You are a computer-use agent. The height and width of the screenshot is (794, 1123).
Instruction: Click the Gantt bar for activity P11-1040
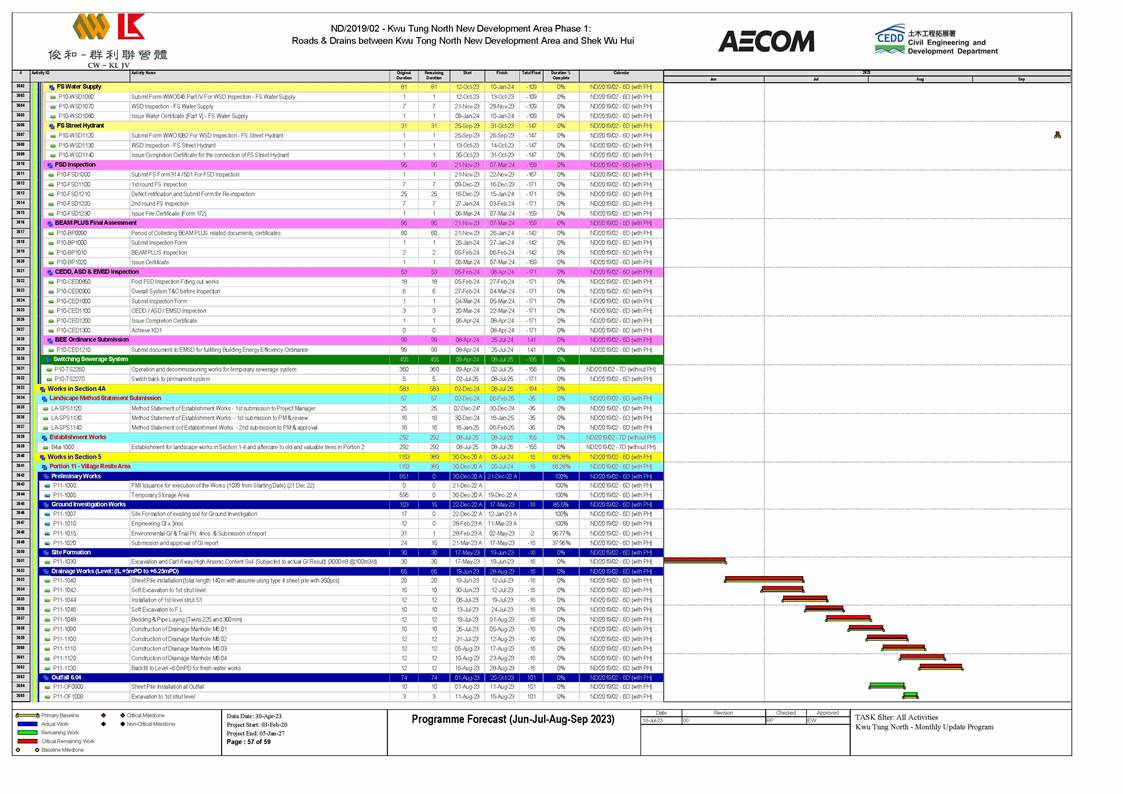764,579
